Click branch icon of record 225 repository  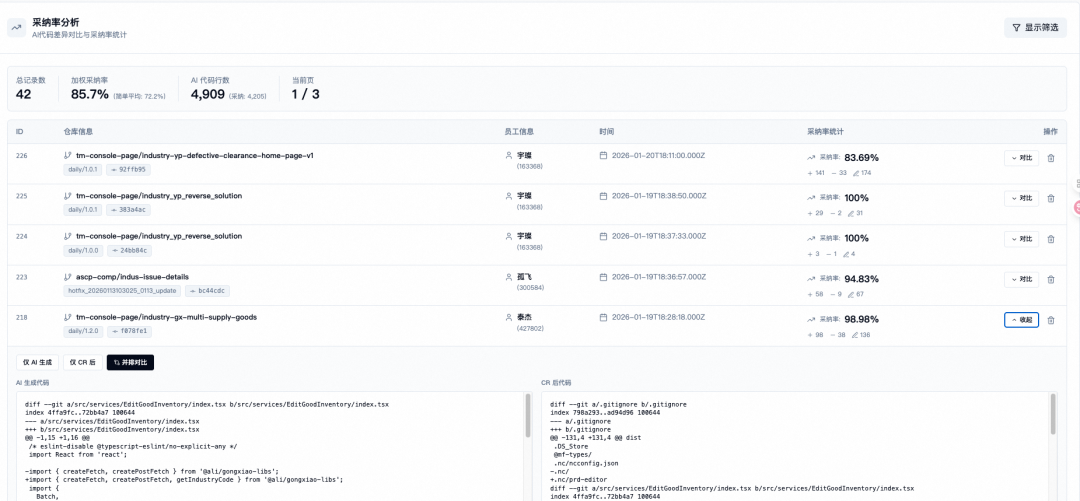pos(68,196)
